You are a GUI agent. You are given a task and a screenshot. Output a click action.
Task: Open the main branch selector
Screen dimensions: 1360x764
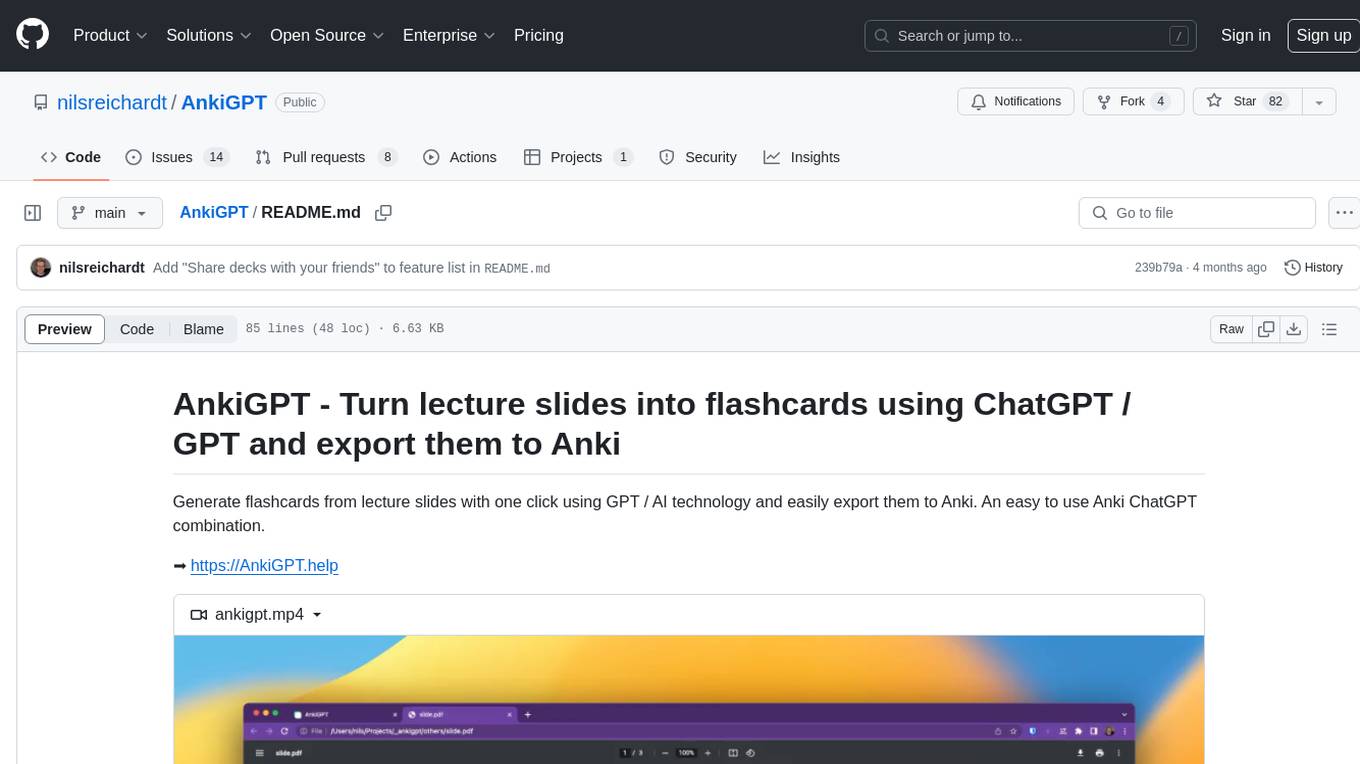pos(109,213)
